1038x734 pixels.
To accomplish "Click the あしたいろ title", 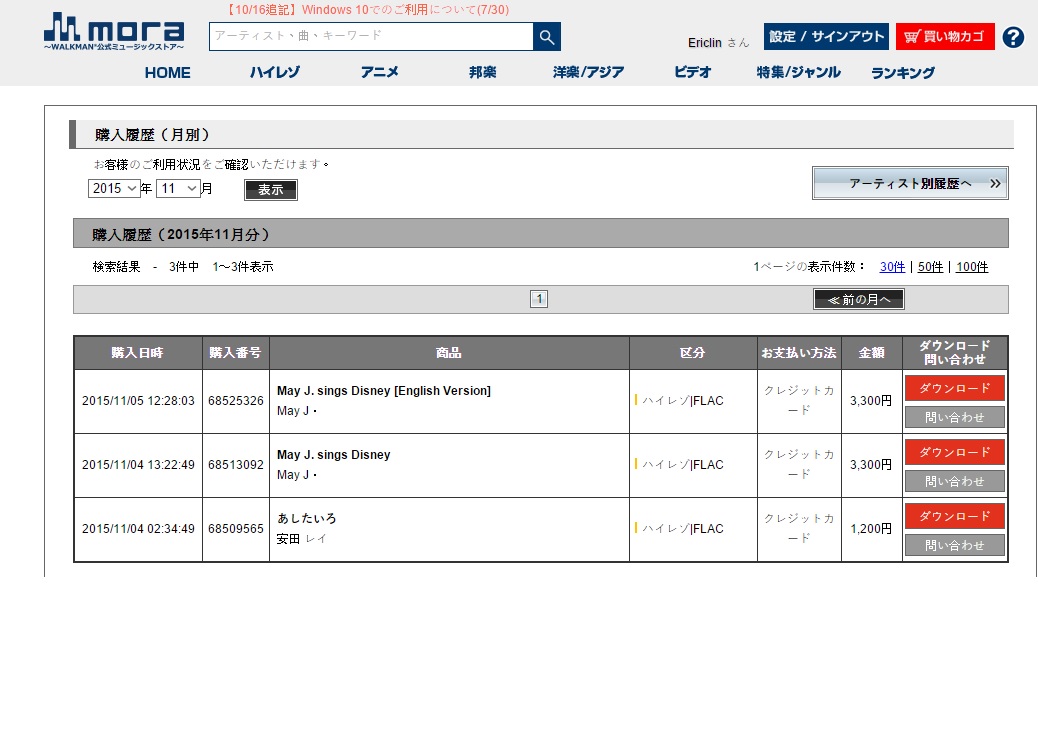I will [x=307, y=518].
